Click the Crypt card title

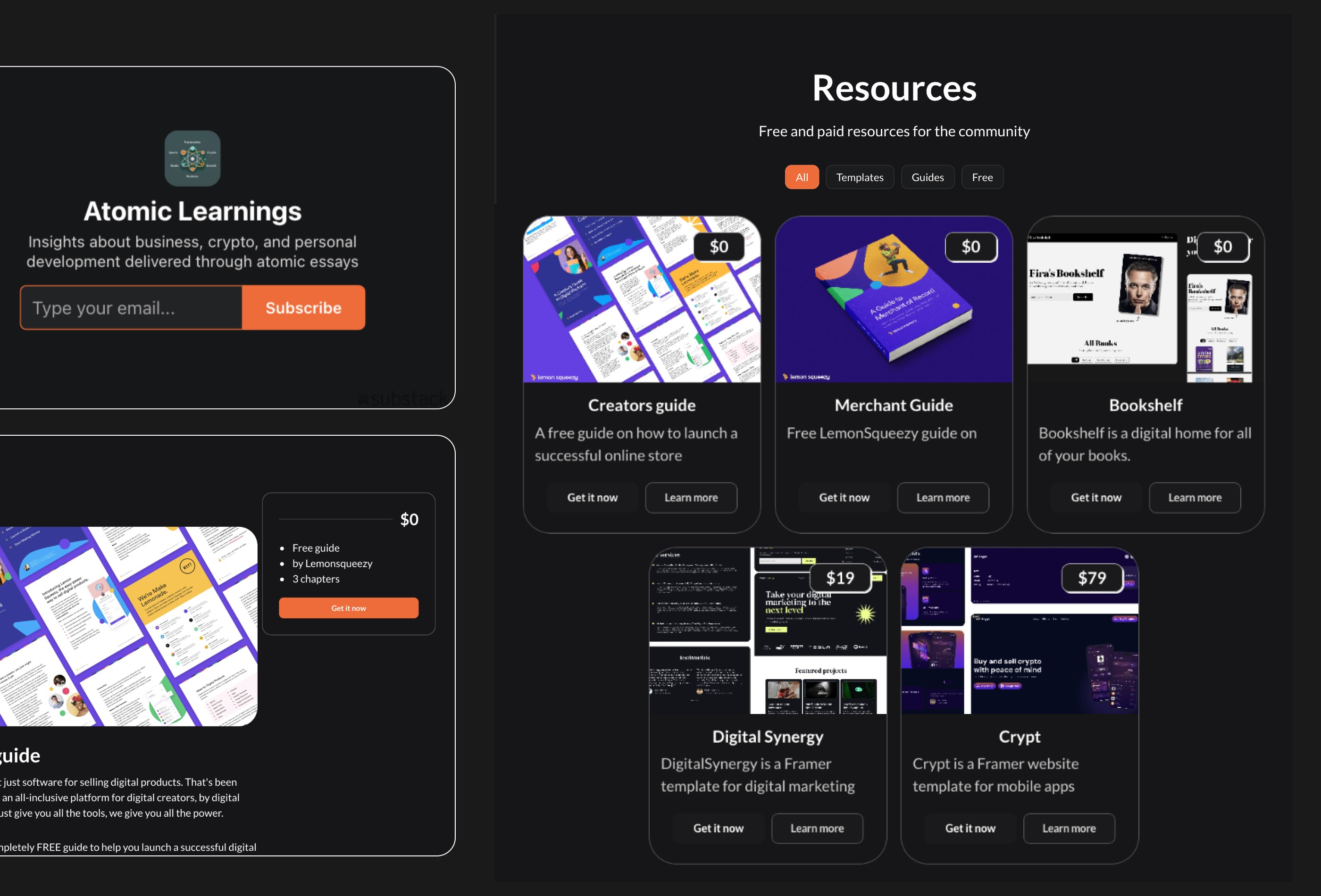1020,737
